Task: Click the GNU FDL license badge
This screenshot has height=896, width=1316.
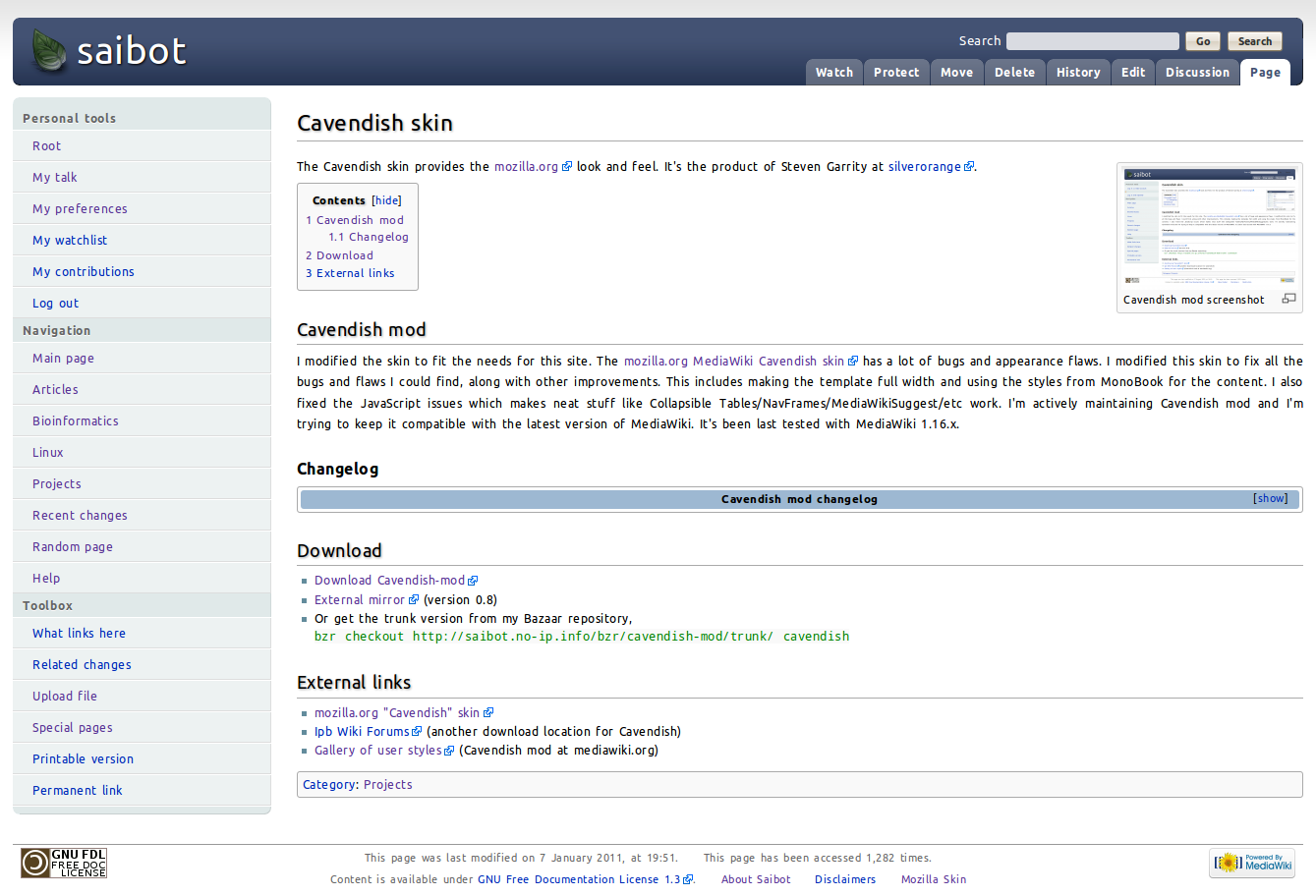Action: coord(64,863)
